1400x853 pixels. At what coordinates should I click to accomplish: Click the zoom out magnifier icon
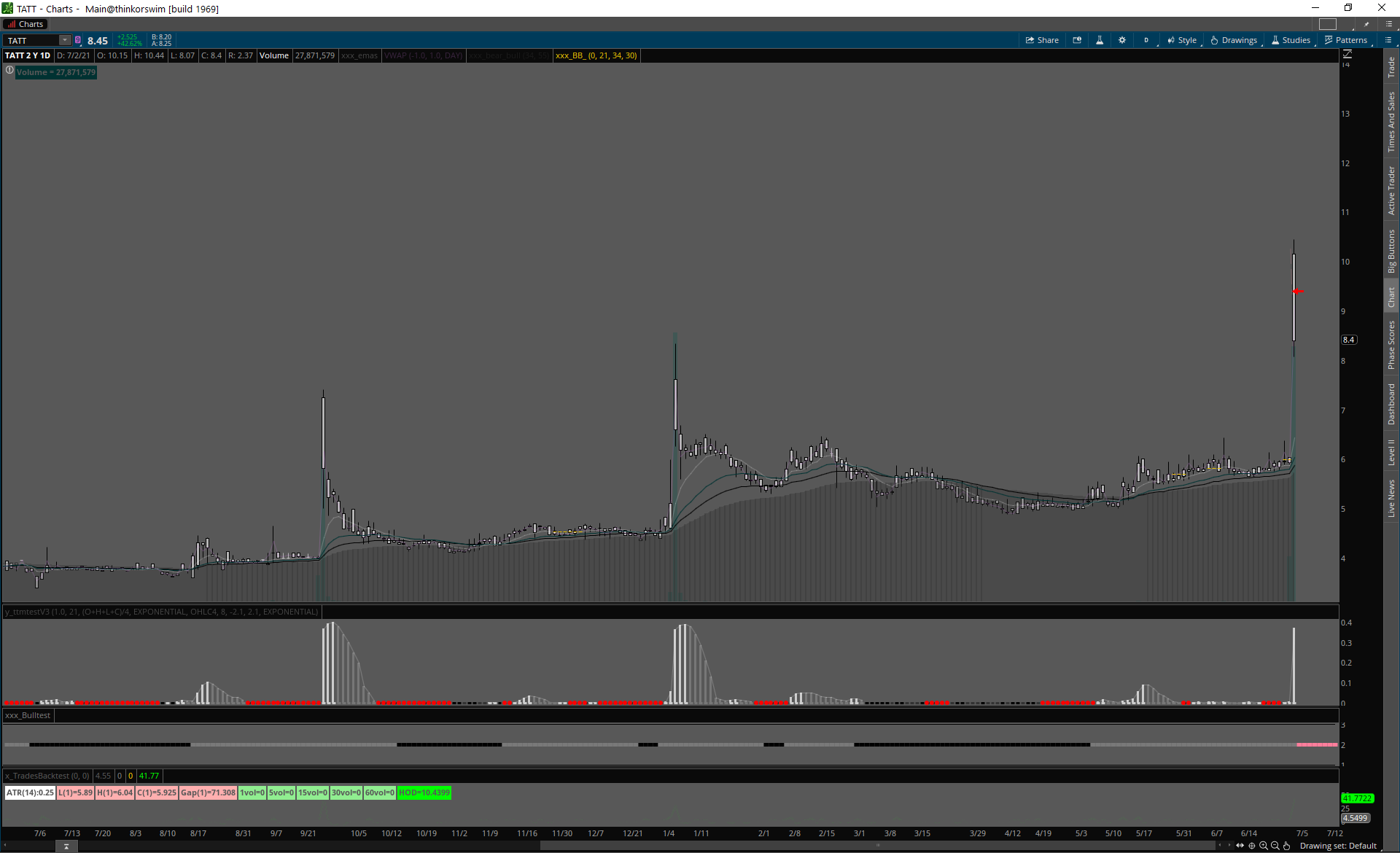[1275, 846]
